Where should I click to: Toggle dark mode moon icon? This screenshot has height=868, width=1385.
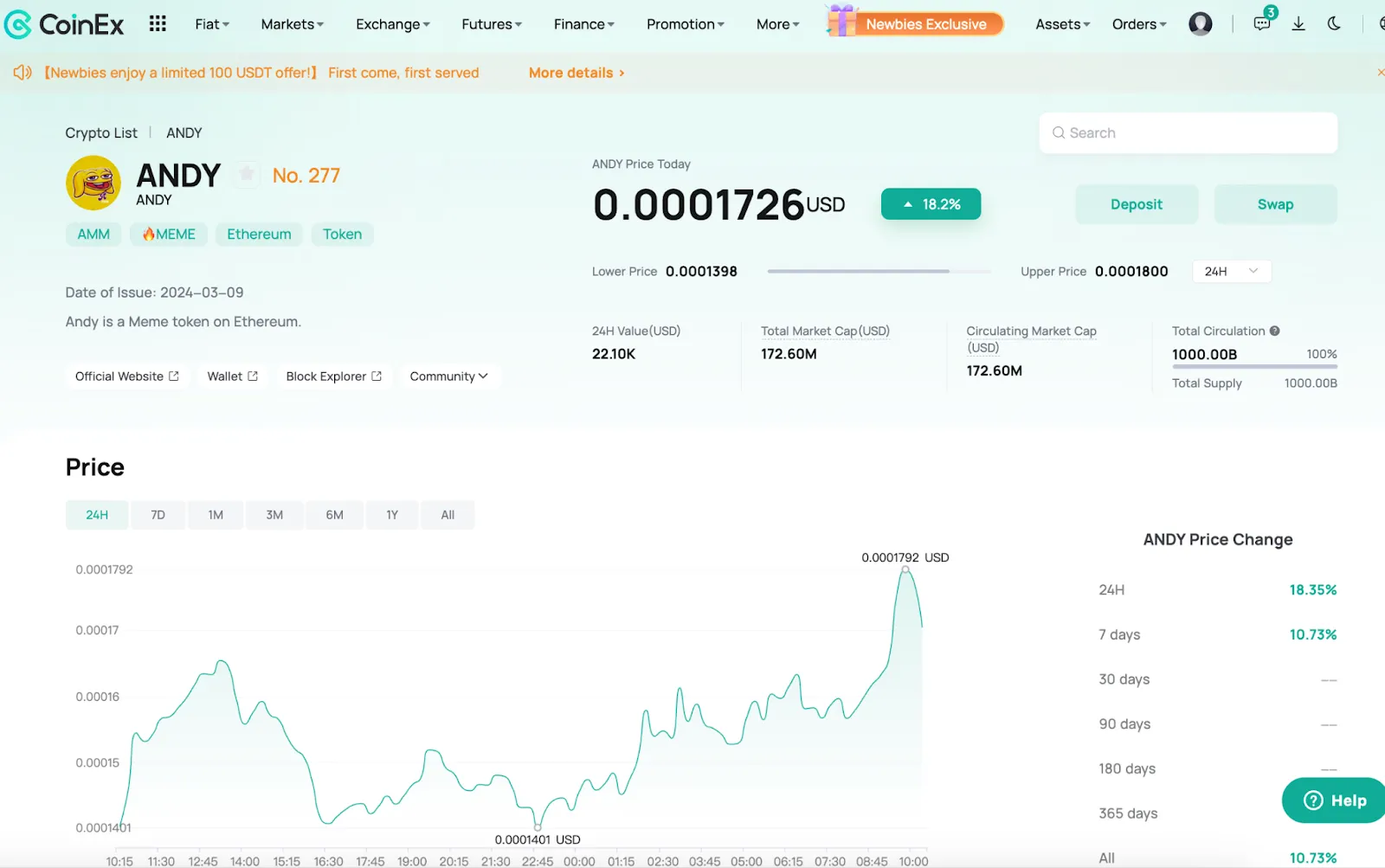click(1334, 23)
